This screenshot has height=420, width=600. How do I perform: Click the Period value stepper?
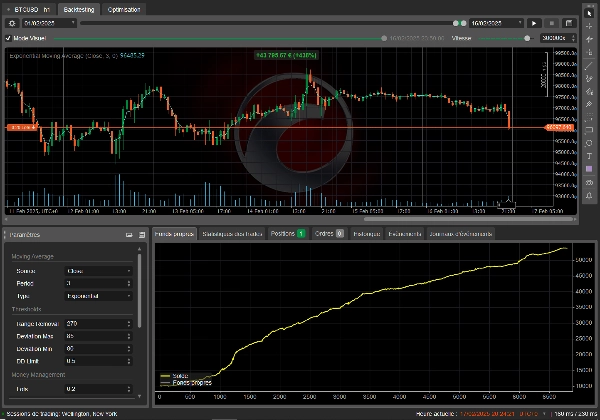click(x=129, y=283)
